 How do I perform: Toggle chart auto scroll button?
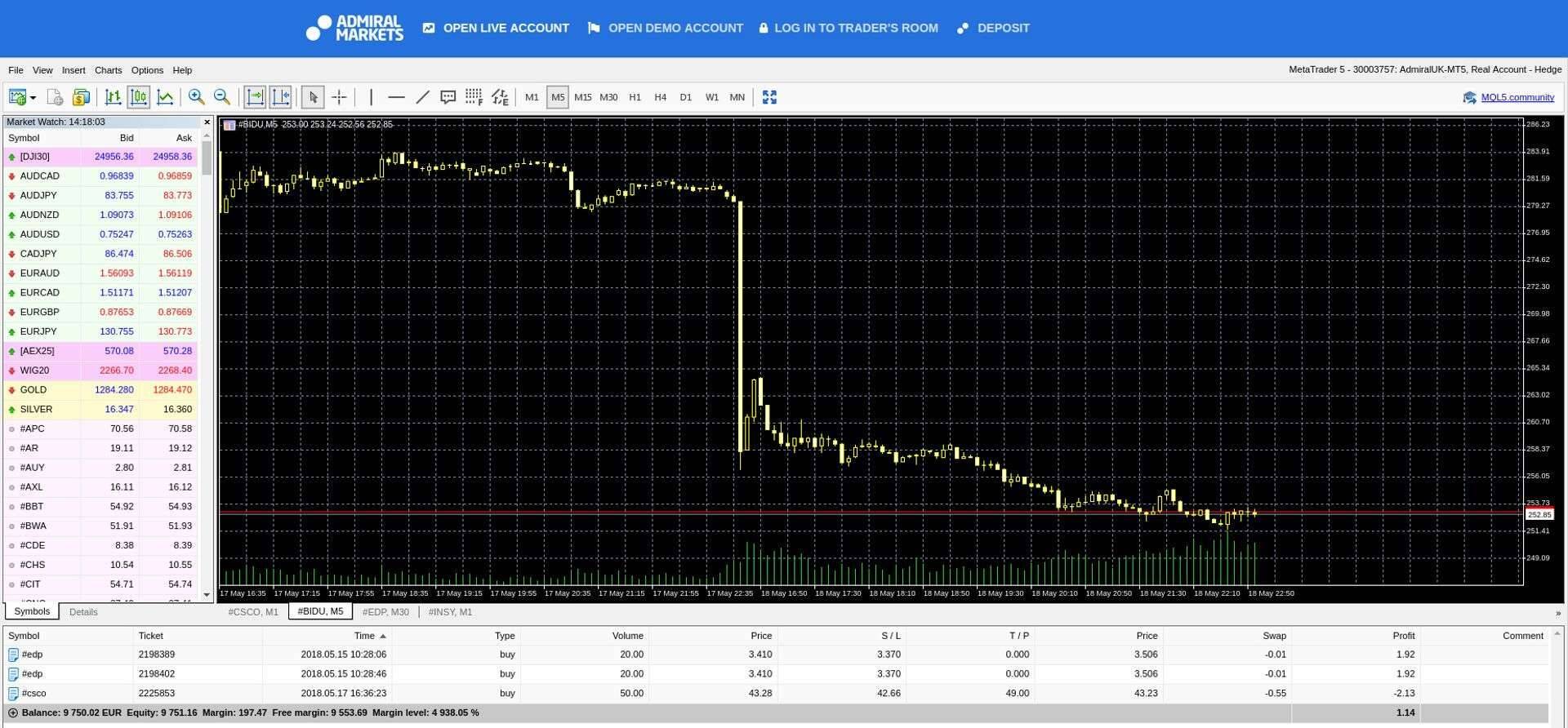pyautogui.click(x=255, y=97)
